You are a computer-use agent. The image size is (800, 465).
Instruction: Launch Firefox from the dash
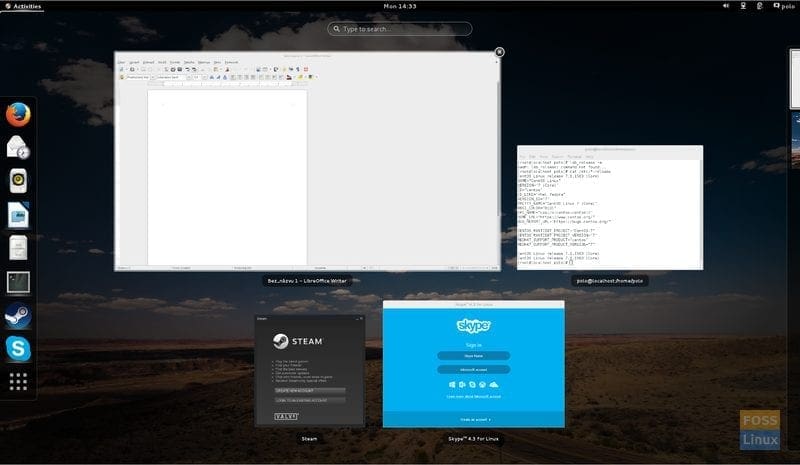18,114
